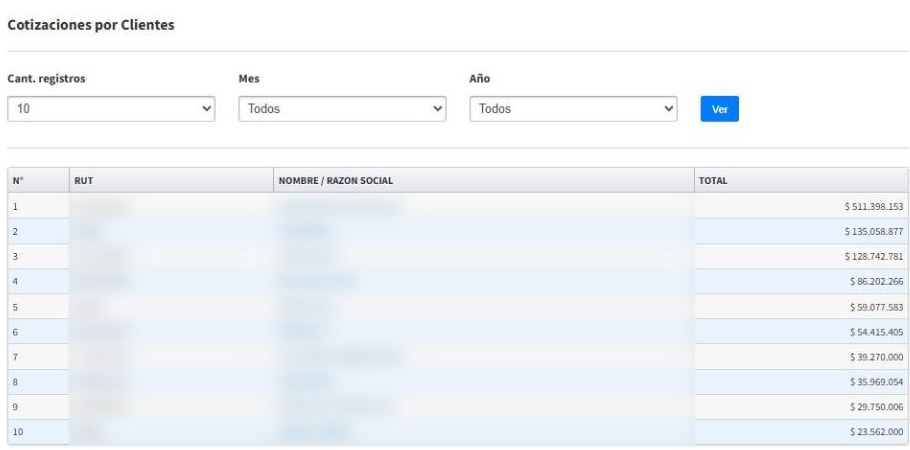
Task: Click the blue Ver button
Action: pos(719,109)
